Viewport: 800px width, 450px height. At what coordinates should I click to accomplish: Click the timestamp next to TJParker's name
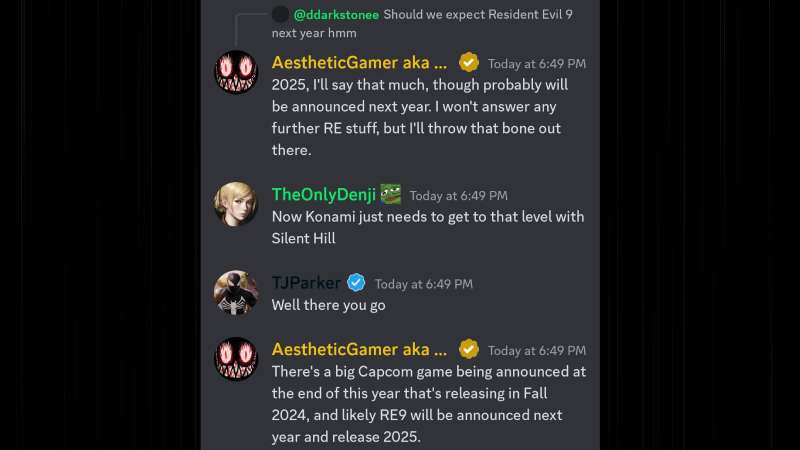423,284
